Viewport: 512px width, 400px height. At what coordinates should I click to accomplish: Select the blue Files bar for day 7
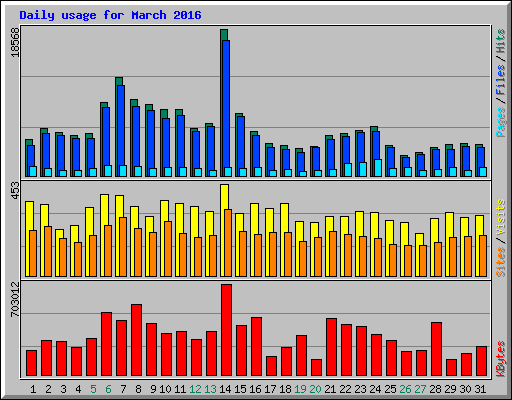pyautogui.click(x=121, y=131)
